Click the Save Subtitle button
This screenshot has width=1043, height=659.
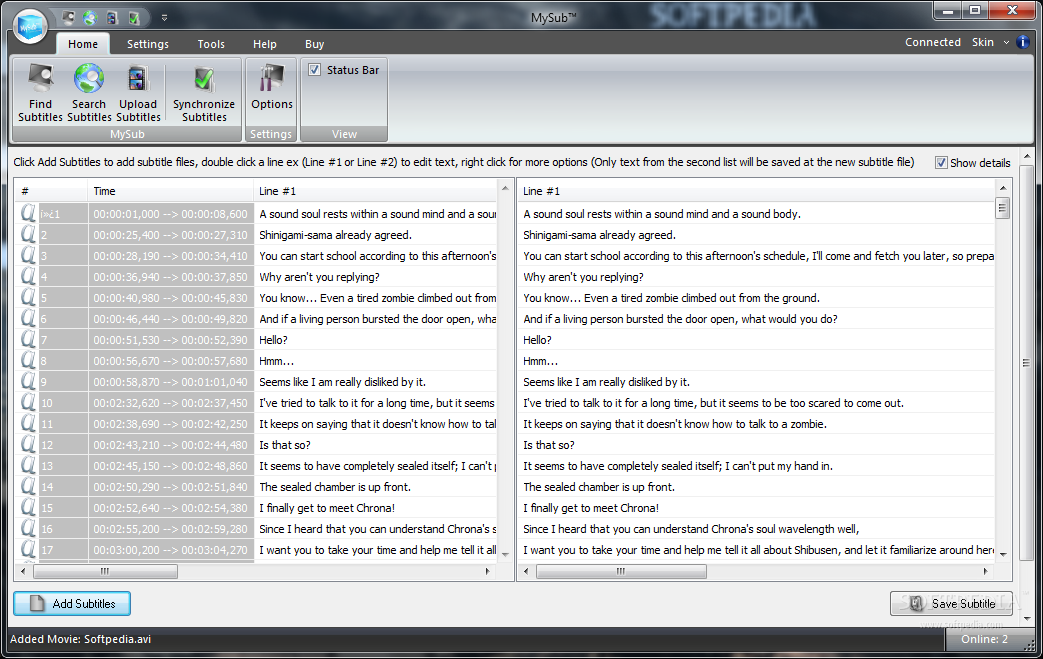click(951, 604)
